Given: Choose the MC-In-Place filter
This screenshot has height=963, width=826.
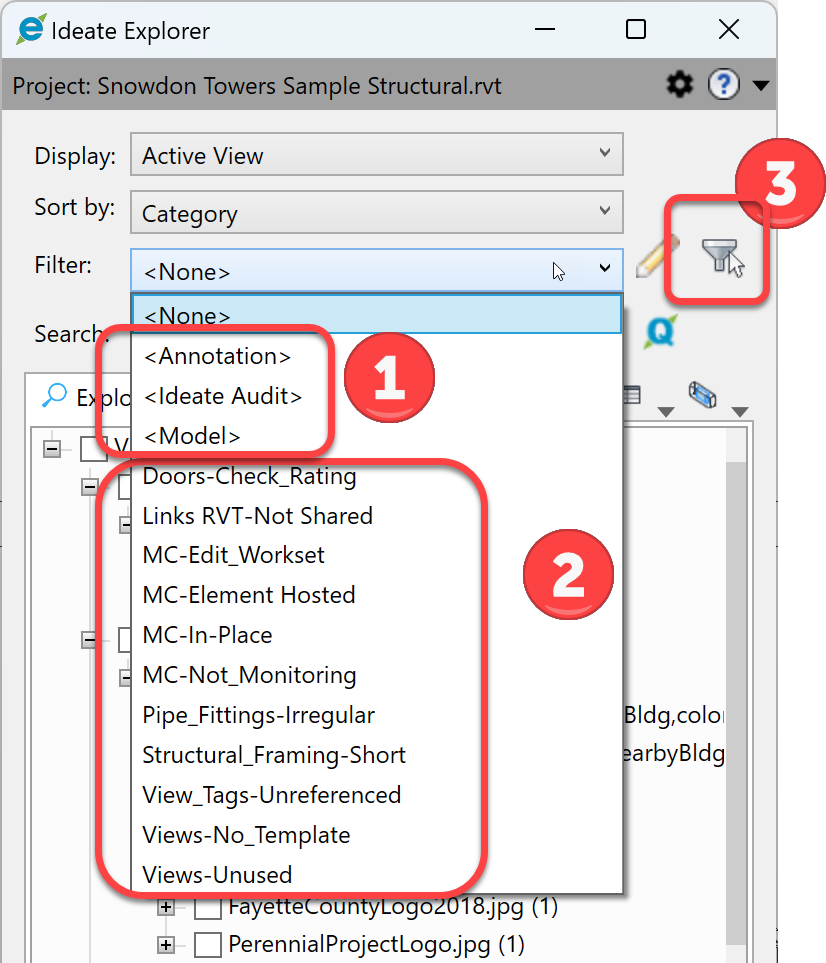Looking at the screenshot, I should (377, 635).
